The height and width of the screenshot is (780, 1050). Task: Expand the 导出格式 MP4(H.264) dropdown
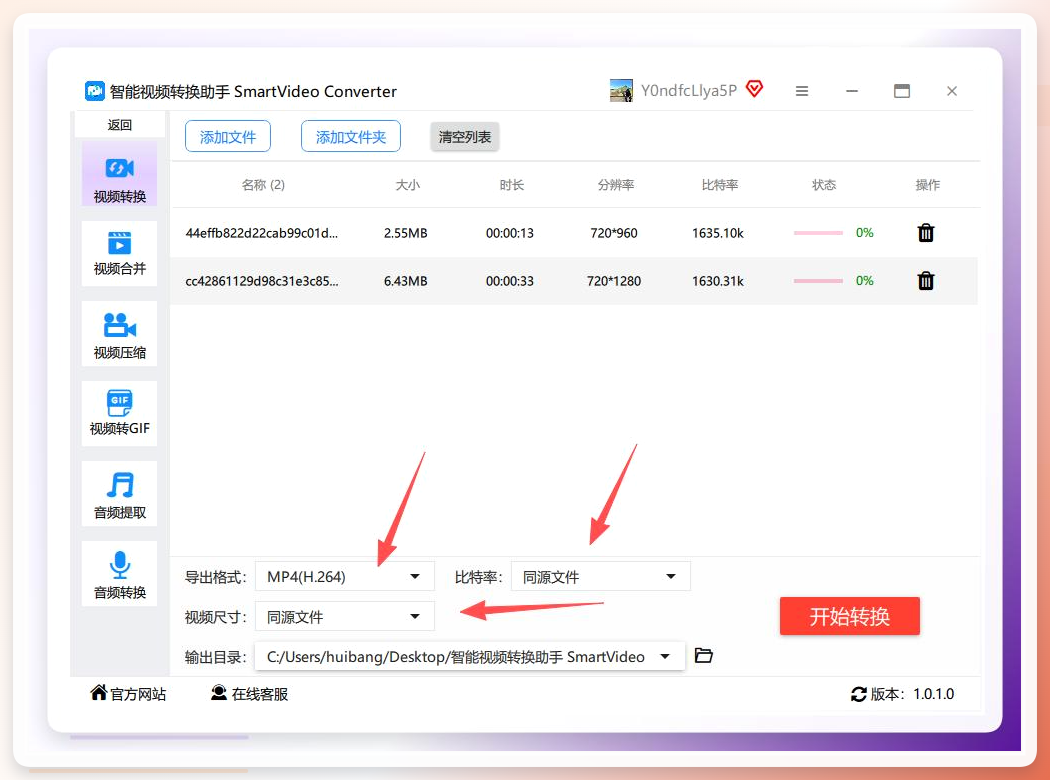(345, 576)
